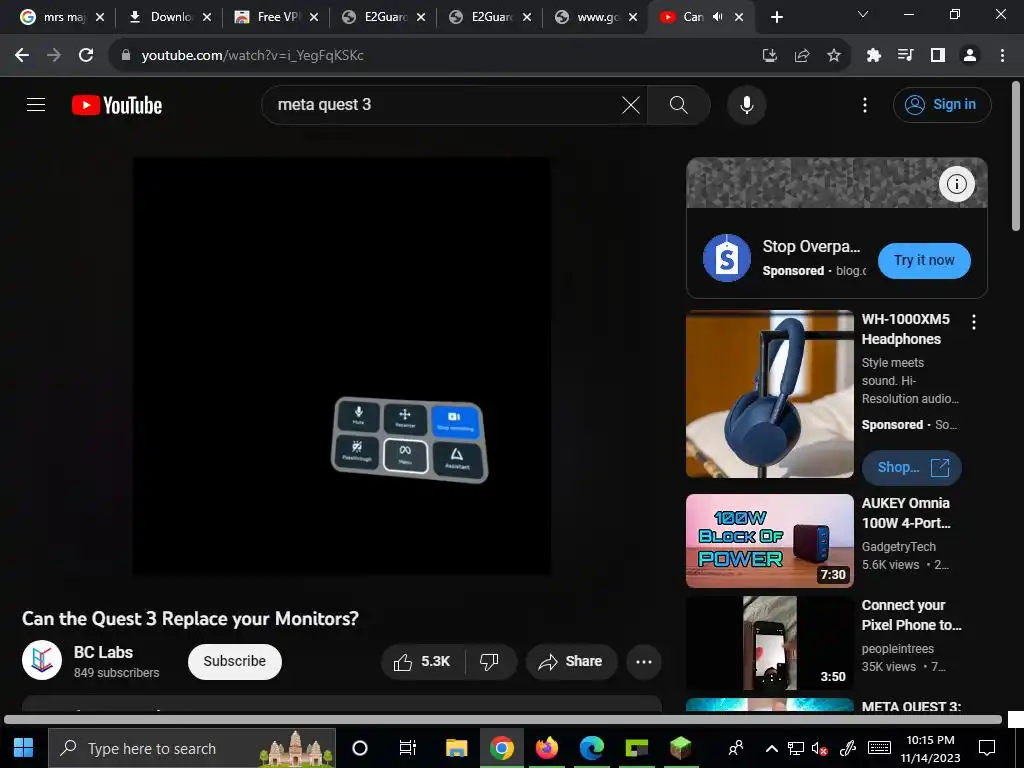Screen dimensions: 1024x768
Task: Open YouTube settings three-dot menu
Action: pos(865,105)
